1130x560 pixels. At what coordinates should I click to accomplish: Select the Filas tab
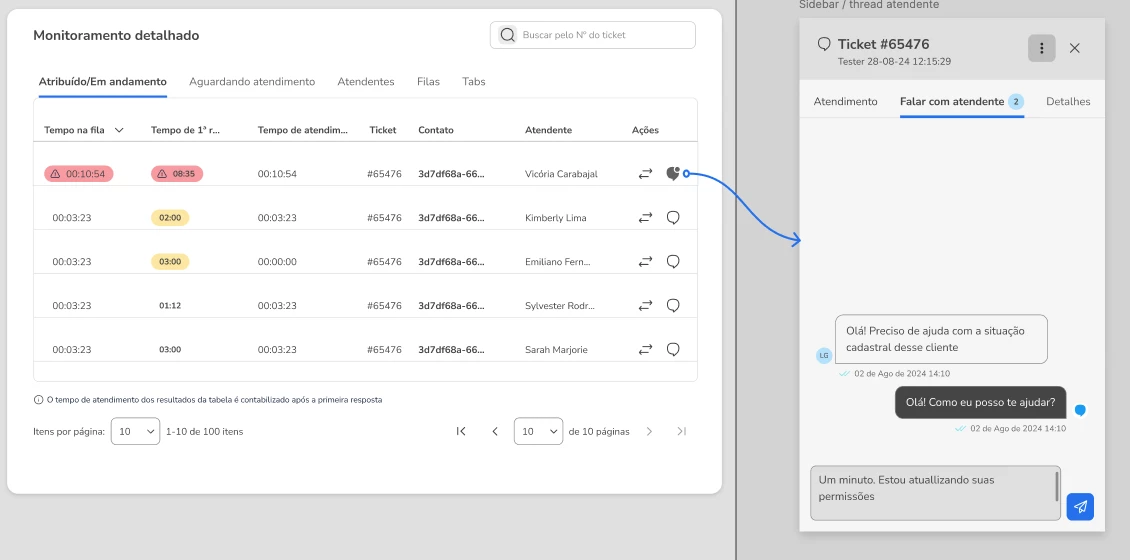pos(428,81)
